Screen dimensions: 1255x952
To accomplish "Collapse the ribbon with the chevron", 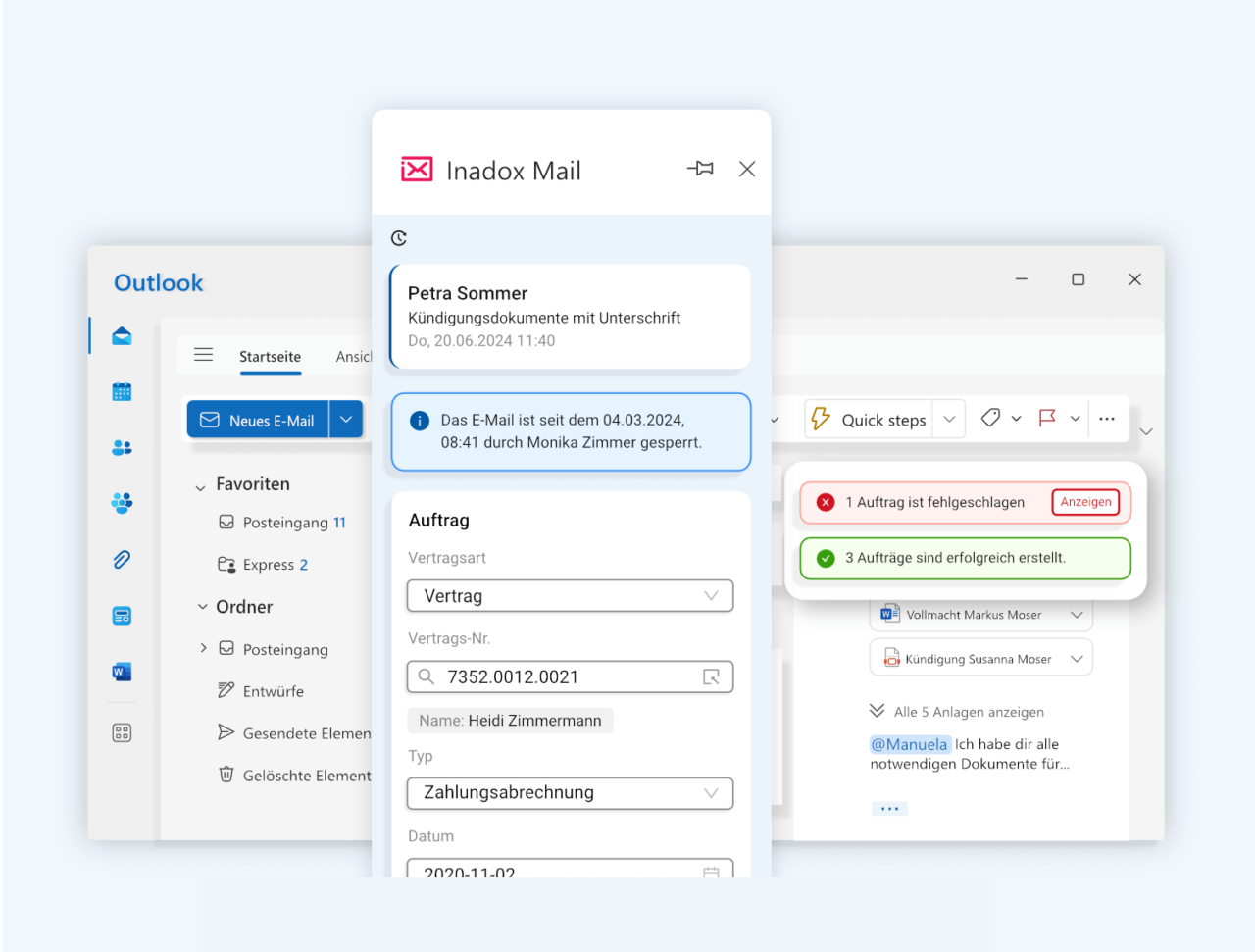I will 1146,431.
